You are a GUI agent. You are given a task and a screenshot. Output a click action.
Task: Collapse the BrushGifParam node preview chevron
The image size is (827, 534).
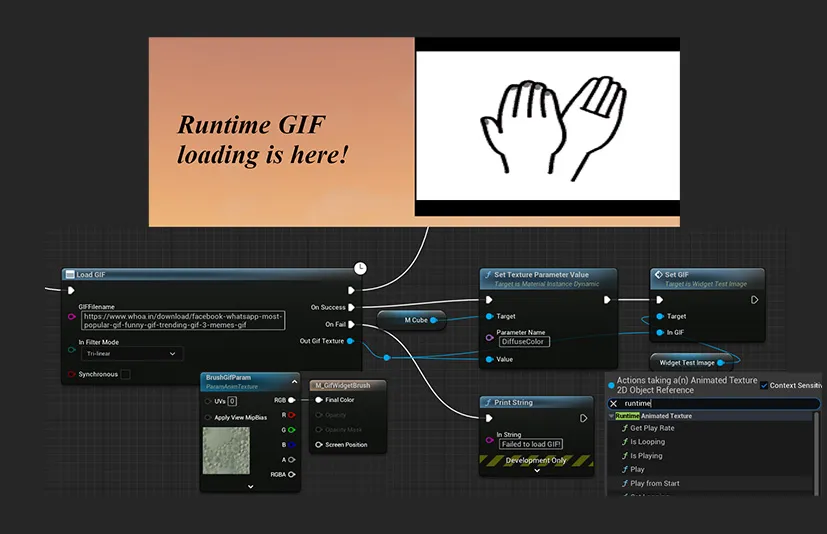294,382
